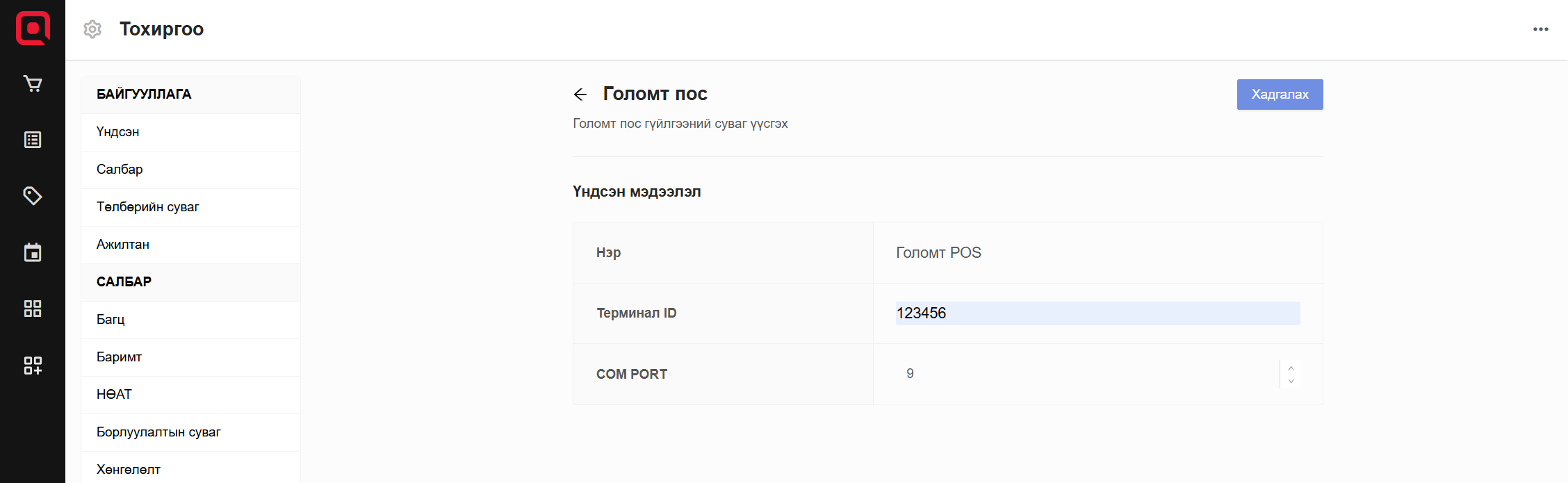Click the settings gear icon beside Тохиргоо
The image size is (1568, 483).
(x=92, y=29)
